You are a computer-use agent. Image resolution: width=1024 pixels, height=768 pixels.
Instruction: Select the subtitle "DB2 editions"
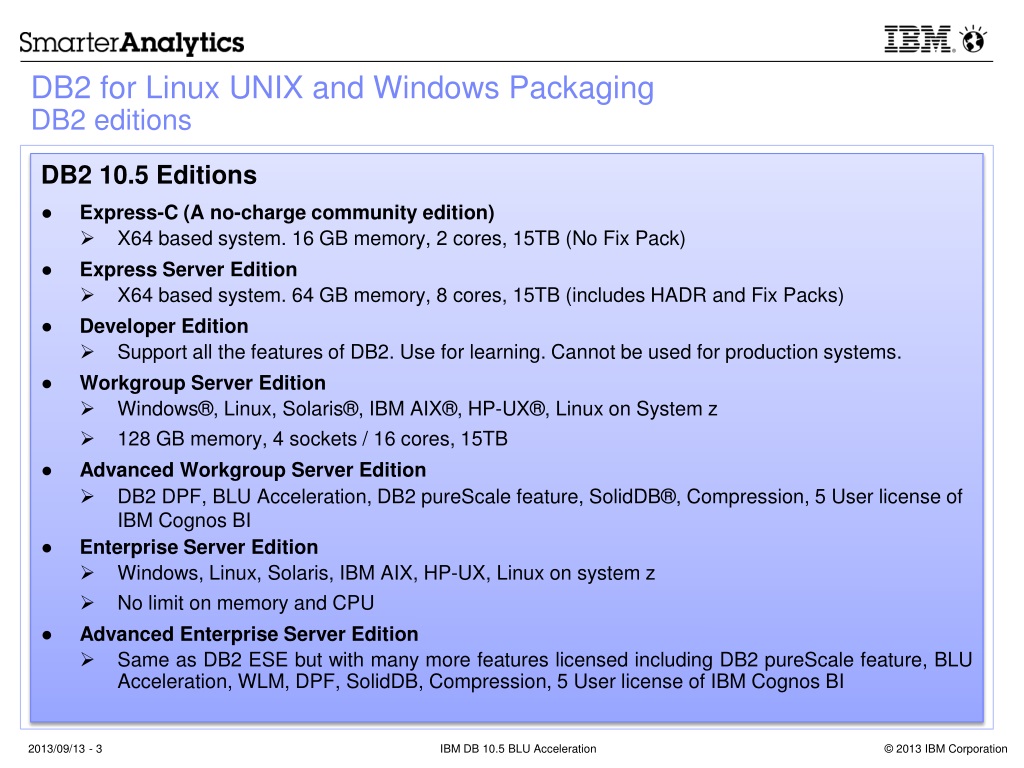(x=112, y=121)
